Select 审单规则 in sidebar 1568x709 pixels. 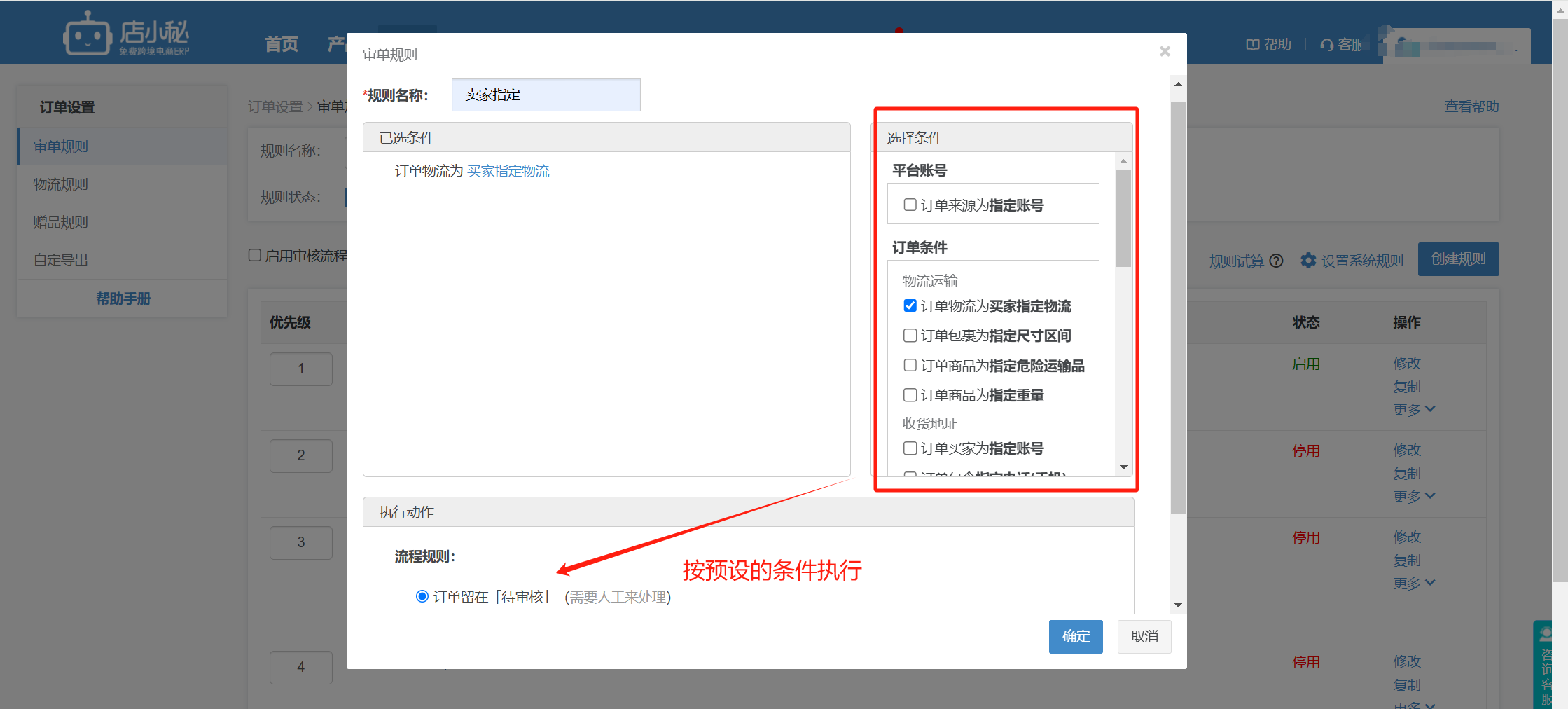pos(123,146)
